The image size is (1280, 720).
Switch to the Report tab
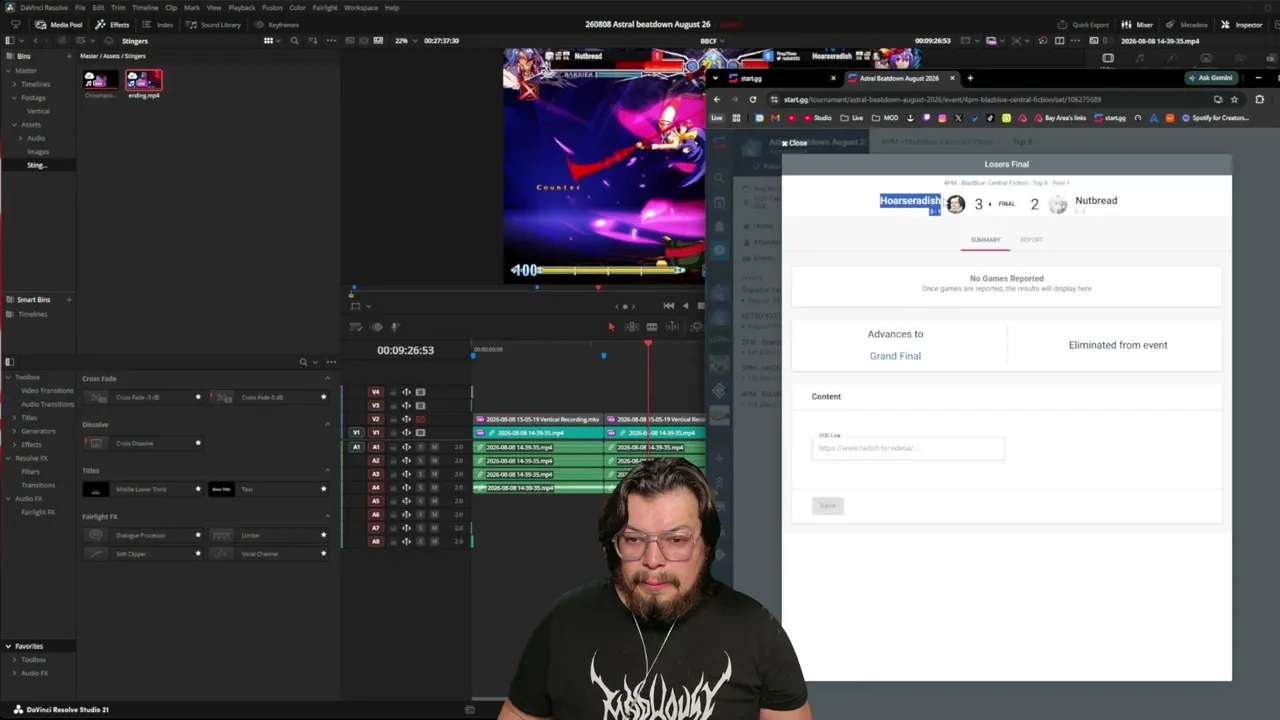click(x=1031, y=240)
